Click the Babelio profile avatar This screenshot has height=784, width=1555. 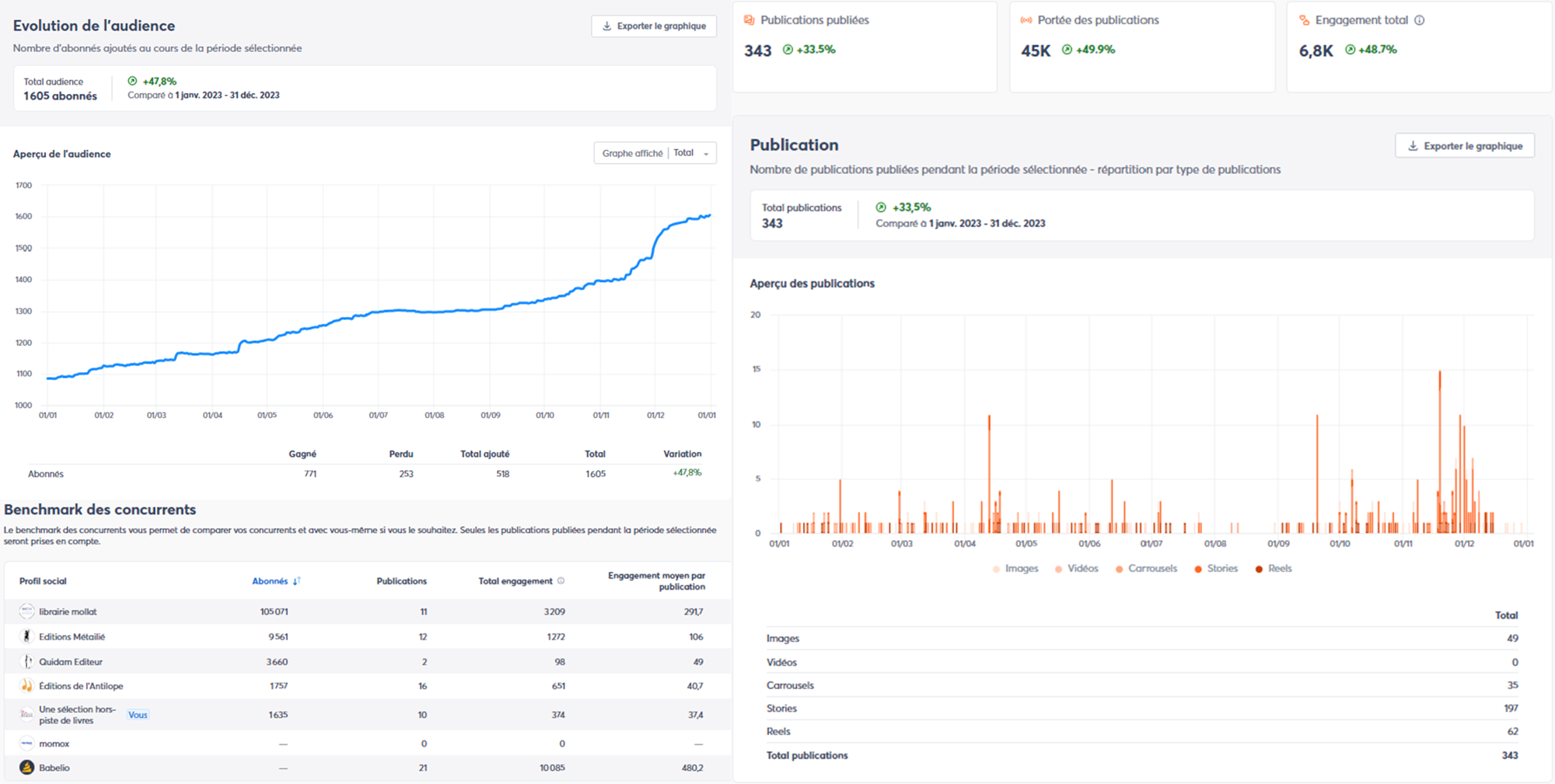(x=27, y=768)
